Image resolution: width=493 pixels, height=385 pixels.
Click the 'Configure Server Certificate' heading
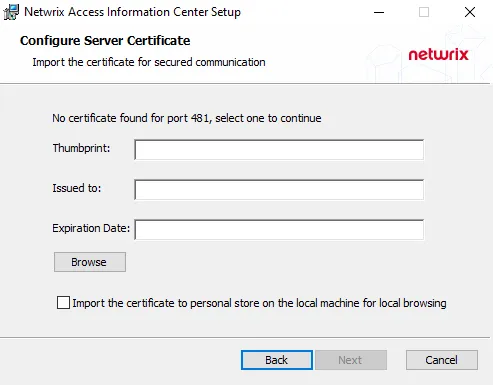click(x=105, y=41)
